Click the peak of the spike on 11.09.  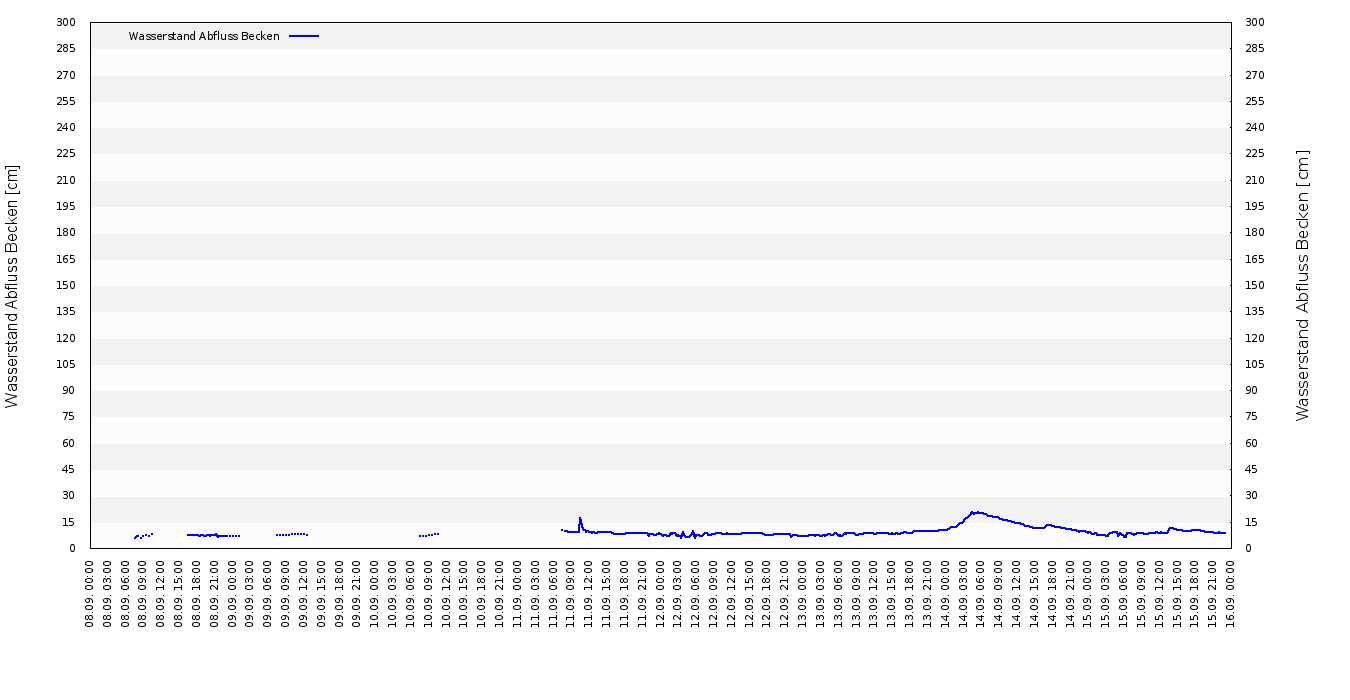coord(580,518)
